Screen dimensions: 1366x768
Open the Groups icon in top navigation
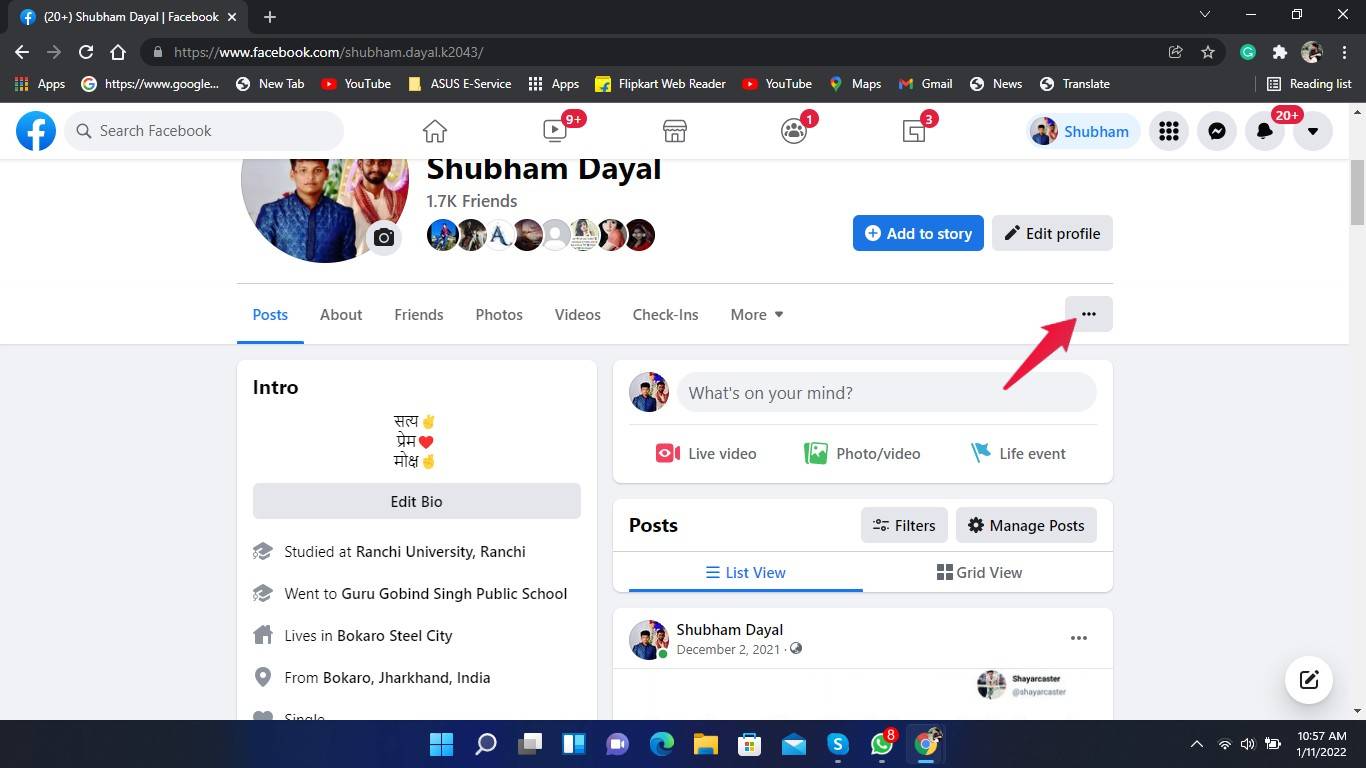point(794,131)
